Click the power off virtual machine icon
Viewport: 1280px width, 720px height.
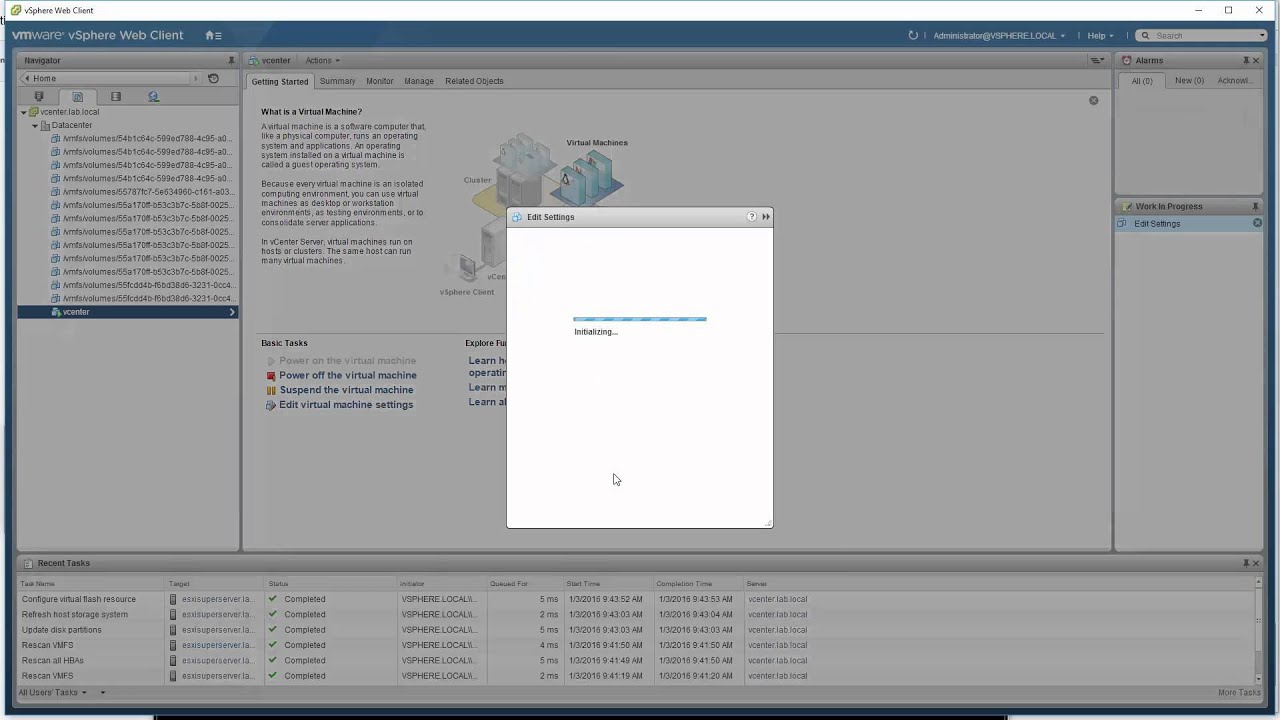271,376
